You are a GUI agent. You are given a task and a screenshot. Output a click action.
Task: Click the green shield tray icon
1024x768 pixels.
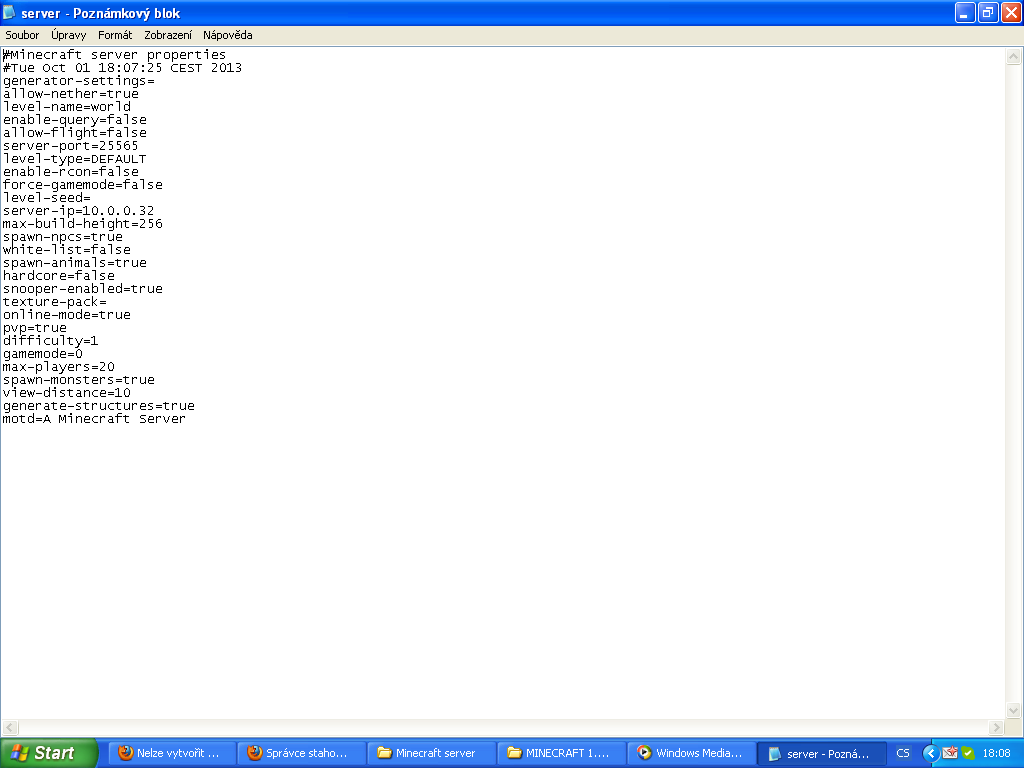pyautogui.click(x=968, y=753)
